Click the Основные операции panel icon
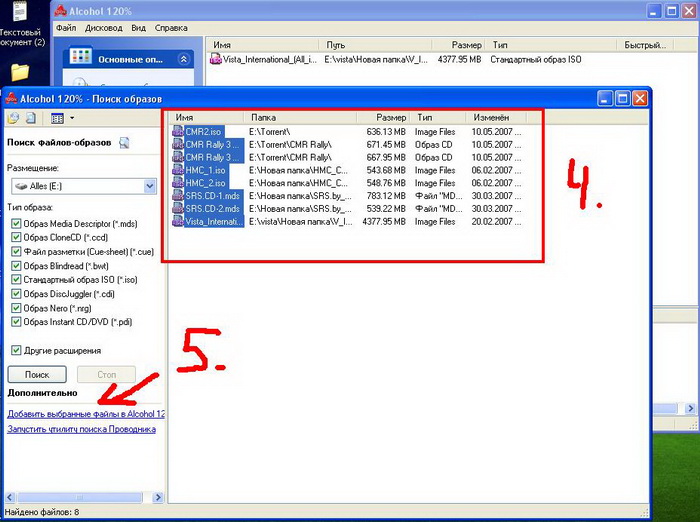 (x=80, y=58)
